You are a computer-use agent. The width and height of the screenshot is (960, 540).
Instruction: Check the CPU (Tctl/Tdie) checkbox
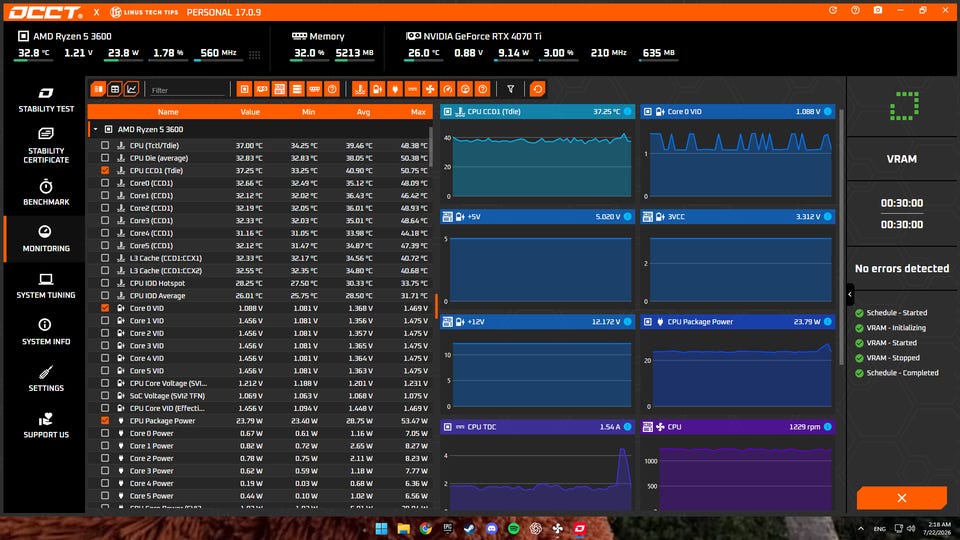click(x=105, y=146)
